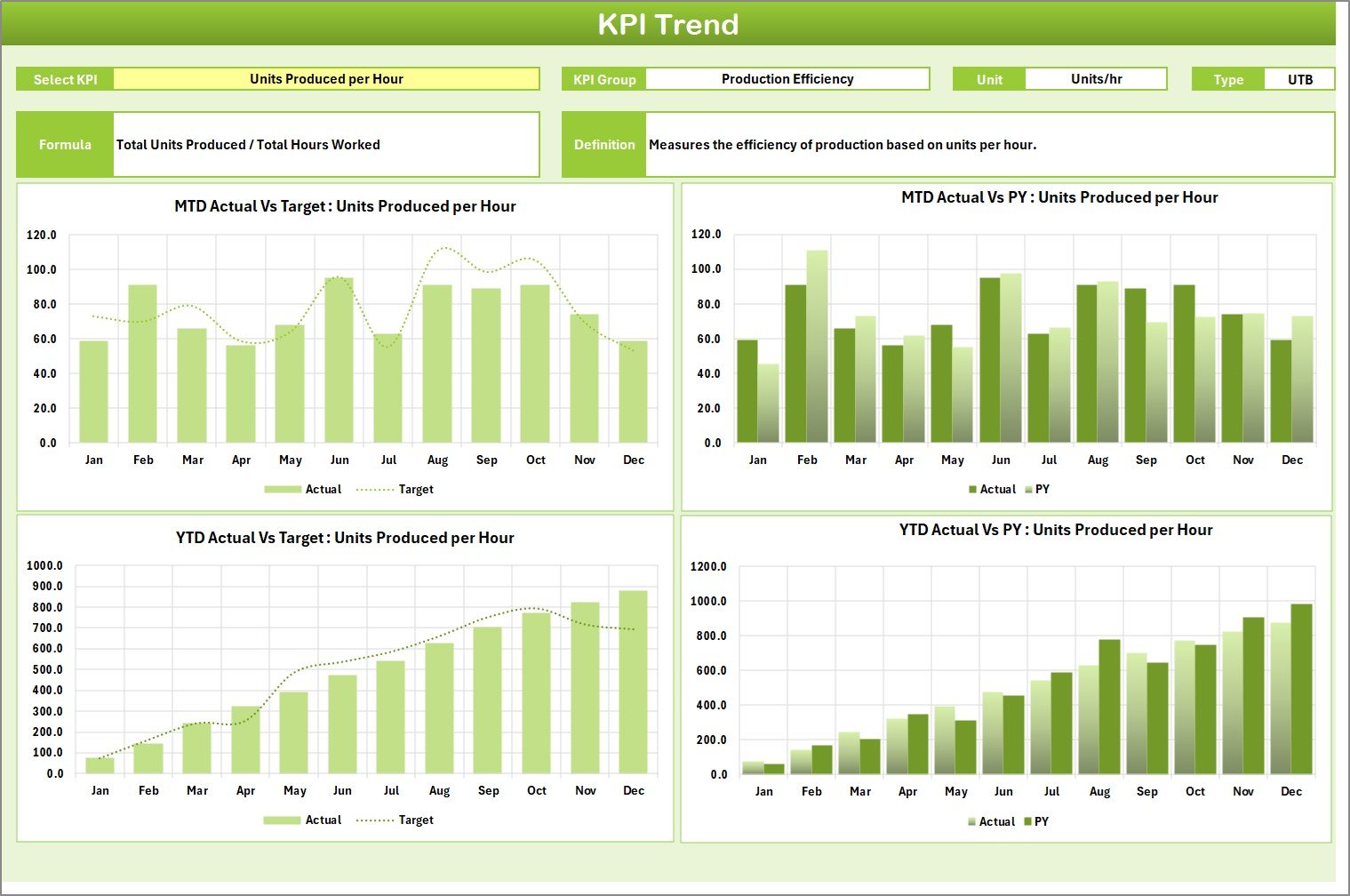This screenshot has height=896, width=1350.
Task: Select the MTD Actual Vs PY chart title
Action: pyautogui.click(x=1058, y=197)
